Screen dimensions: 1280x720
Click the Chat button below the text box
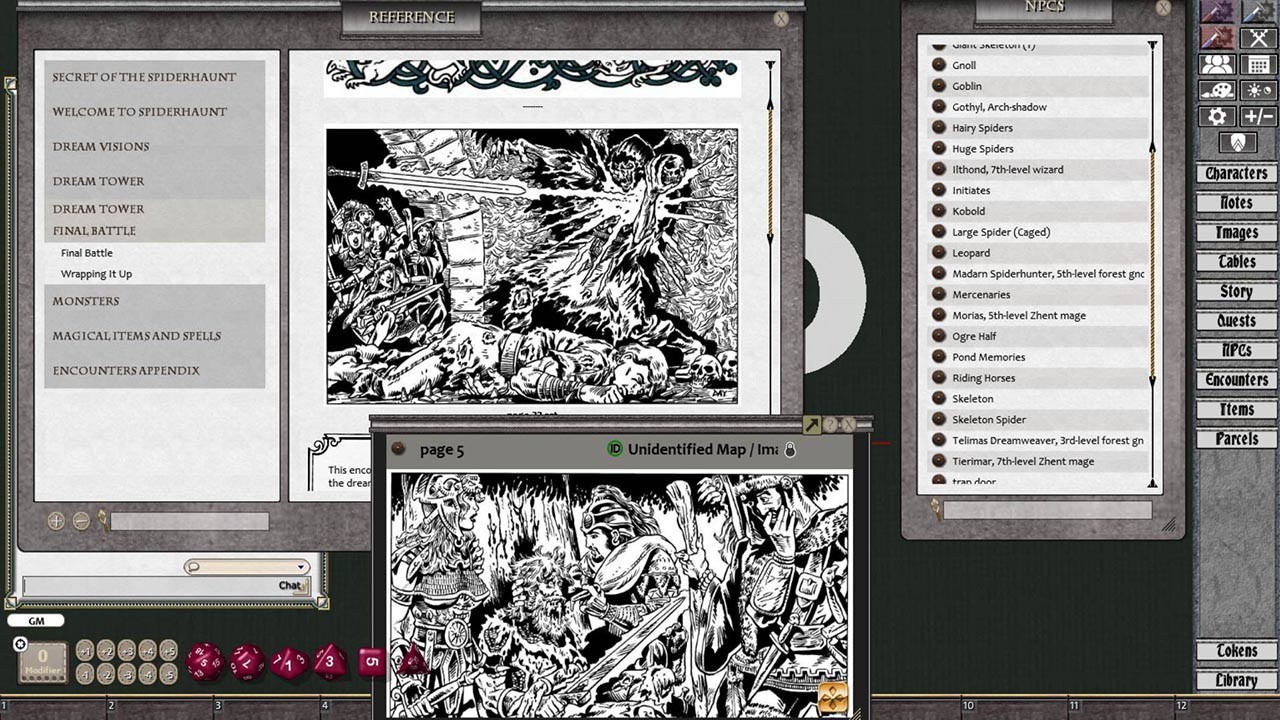pyautogui.click(x=291, y=586)
